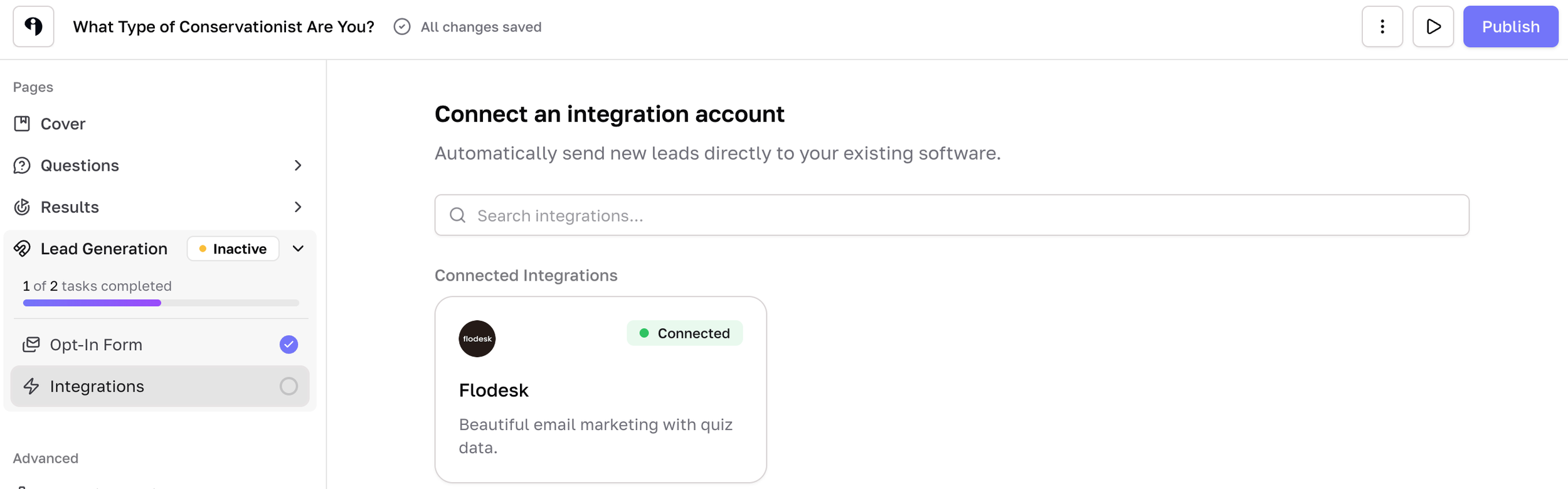Open the Questions page item

click(x=80, y=165)
